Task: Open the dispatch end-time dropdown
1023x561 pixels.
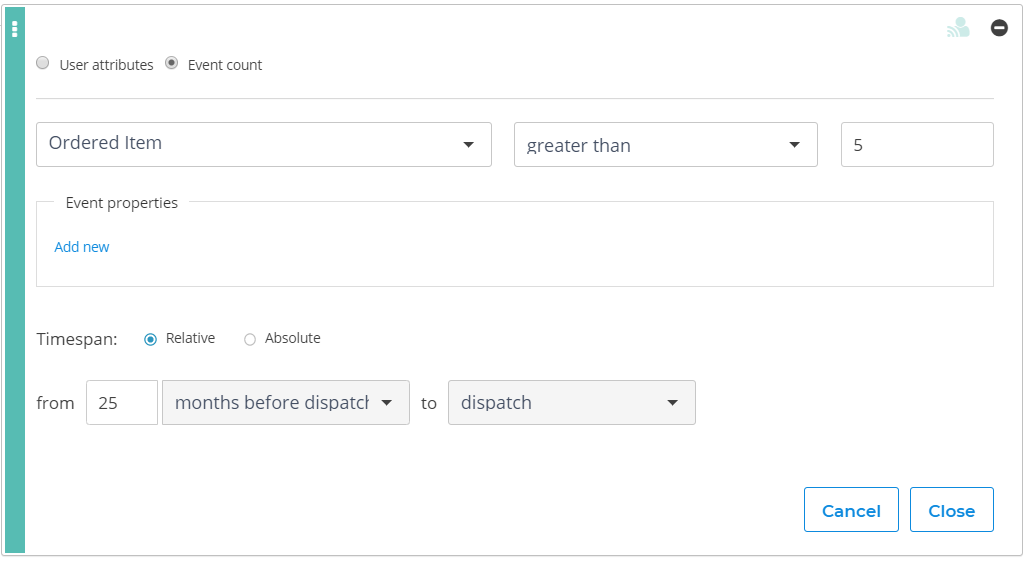Action: 572,402
